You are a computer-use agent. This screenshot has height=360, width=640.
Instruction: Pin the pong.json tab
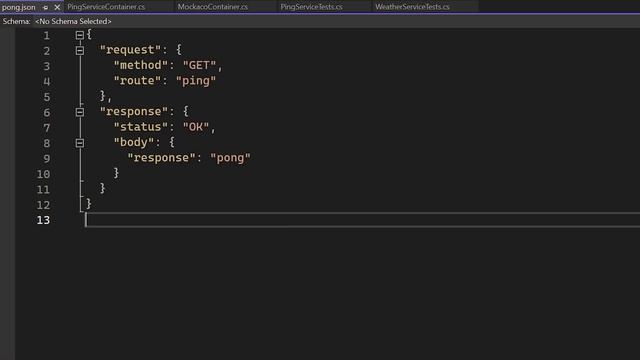(45, 7)
